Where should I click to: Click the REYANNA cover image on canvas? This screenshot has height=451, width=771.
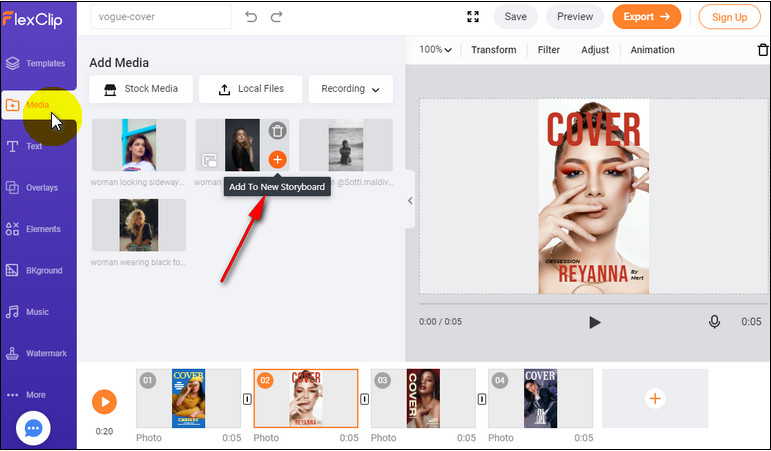coord(593,197)
